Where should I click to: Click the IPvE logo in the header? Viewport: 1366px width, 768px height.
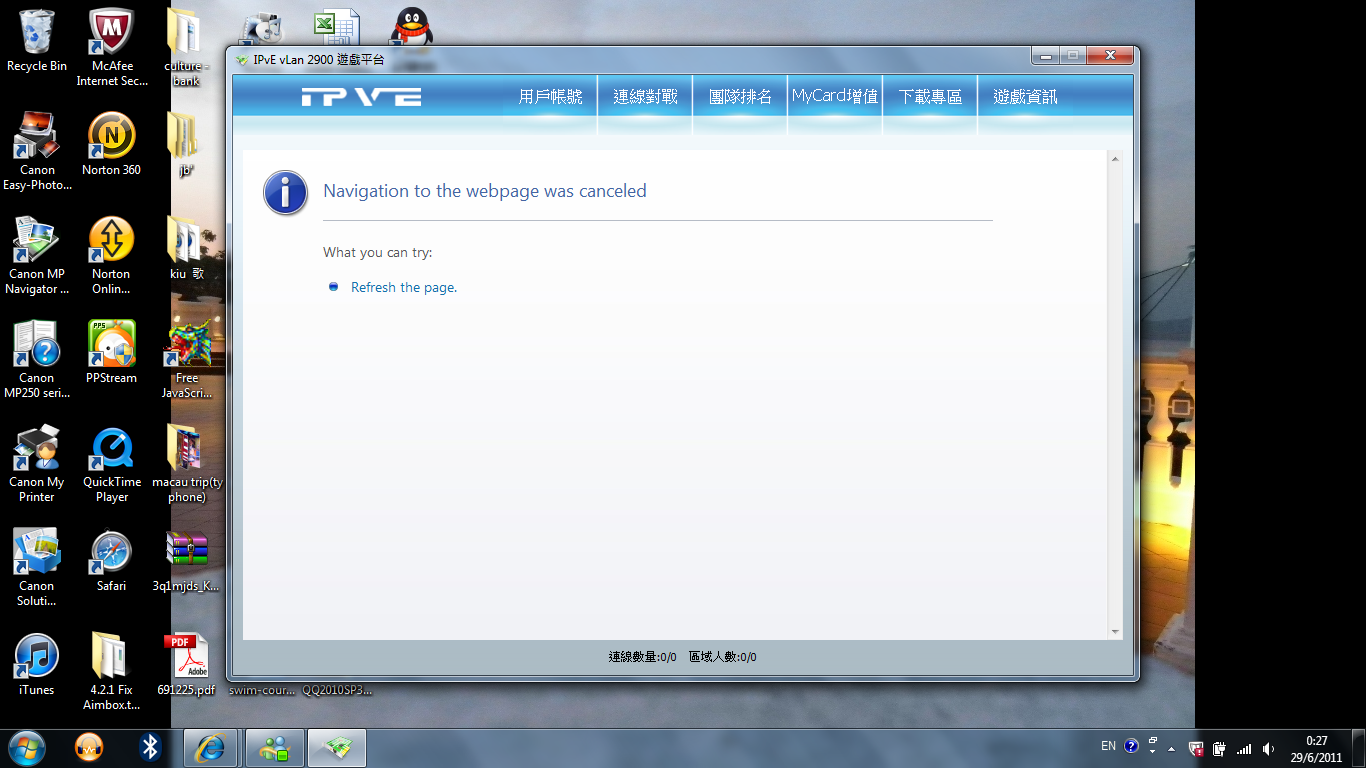click(x=361, y=97)
